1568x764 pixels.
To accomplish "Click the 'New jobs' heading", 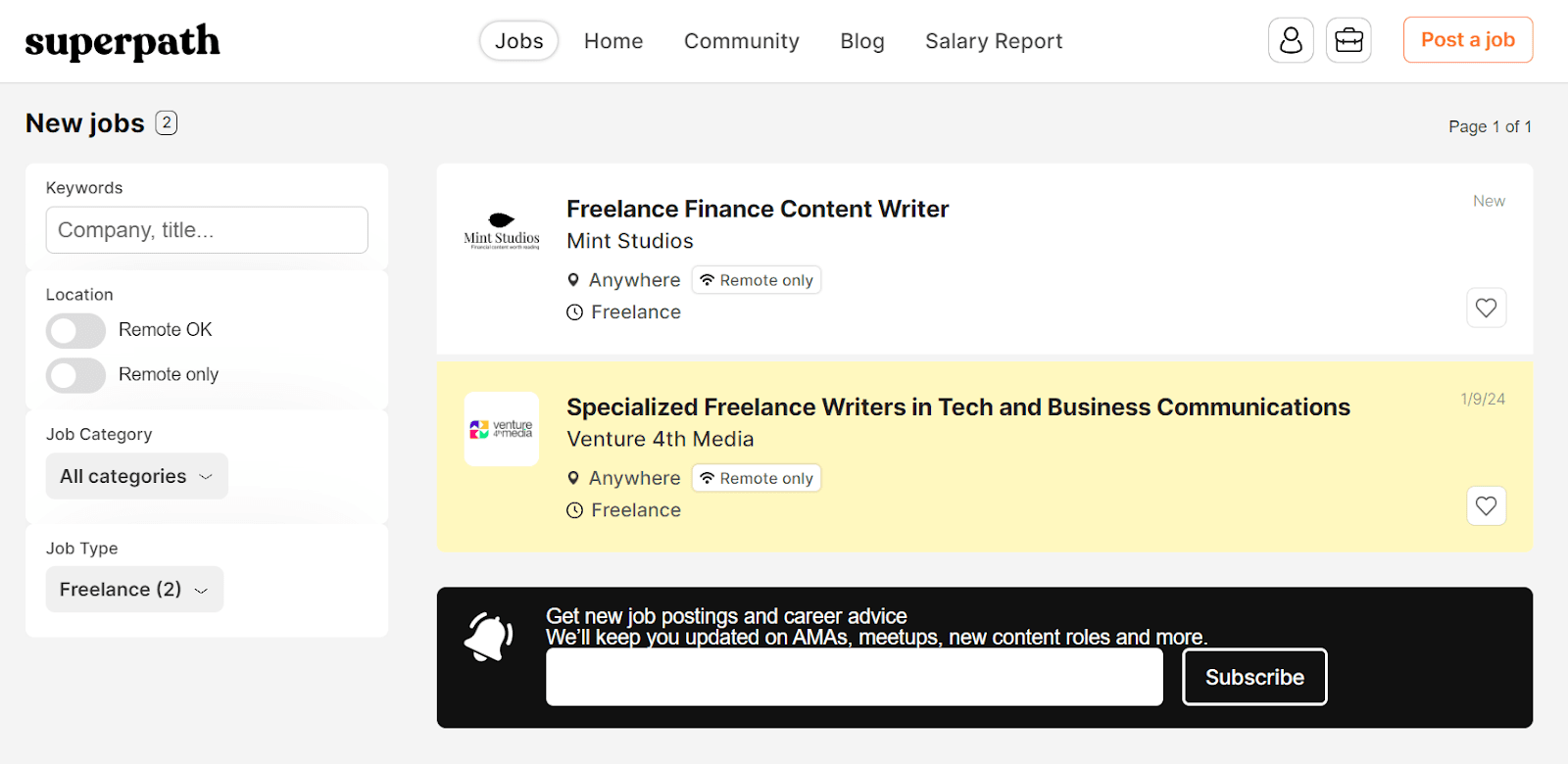I will 85,123.
